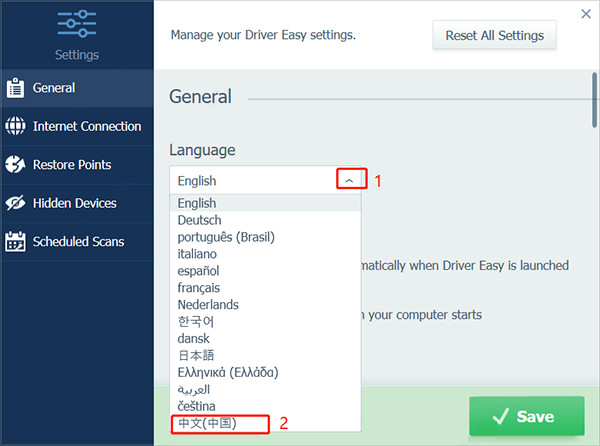600x446 pixels.
Task: Choose Deutsch in the language list
Action: point(200,220)
